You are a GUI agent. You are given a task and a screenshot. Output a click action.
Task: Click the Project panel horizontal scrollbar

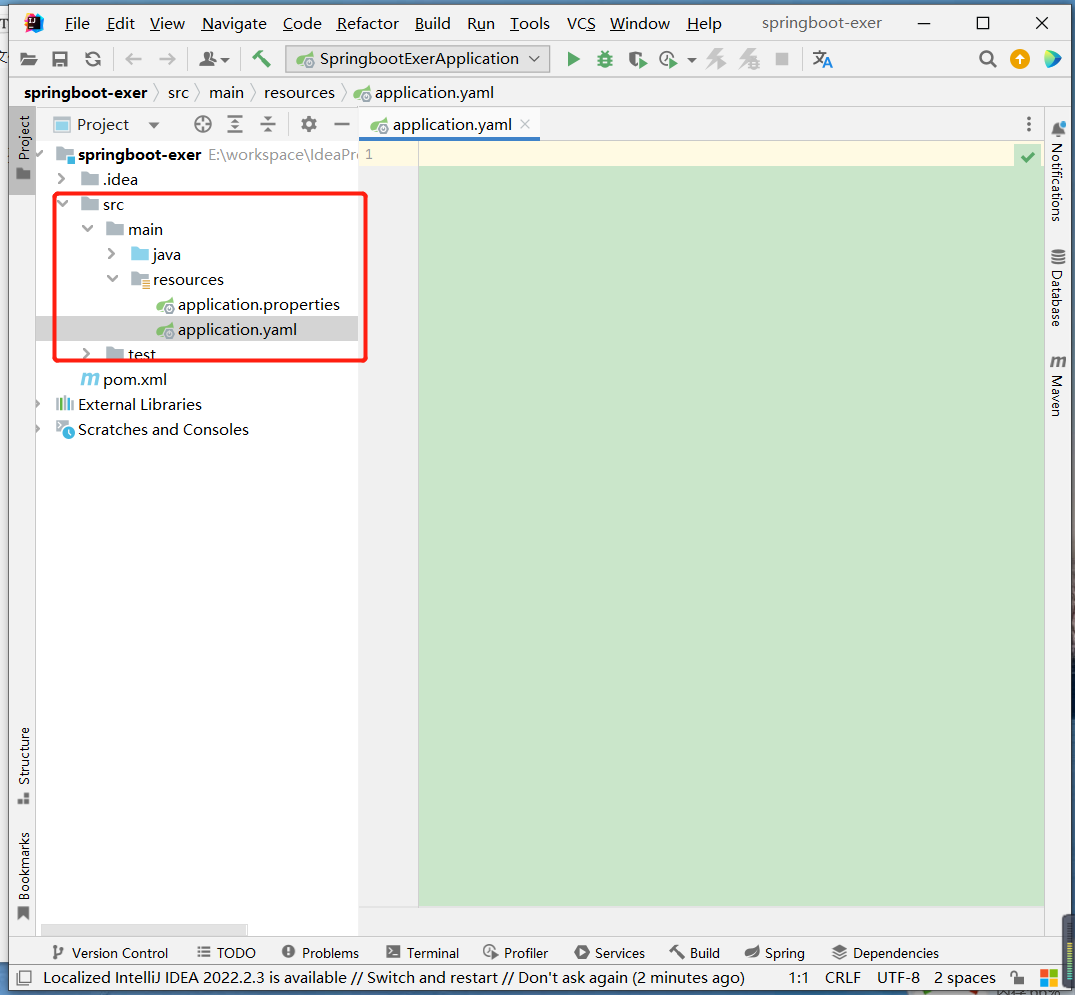[x=144, y=930]
